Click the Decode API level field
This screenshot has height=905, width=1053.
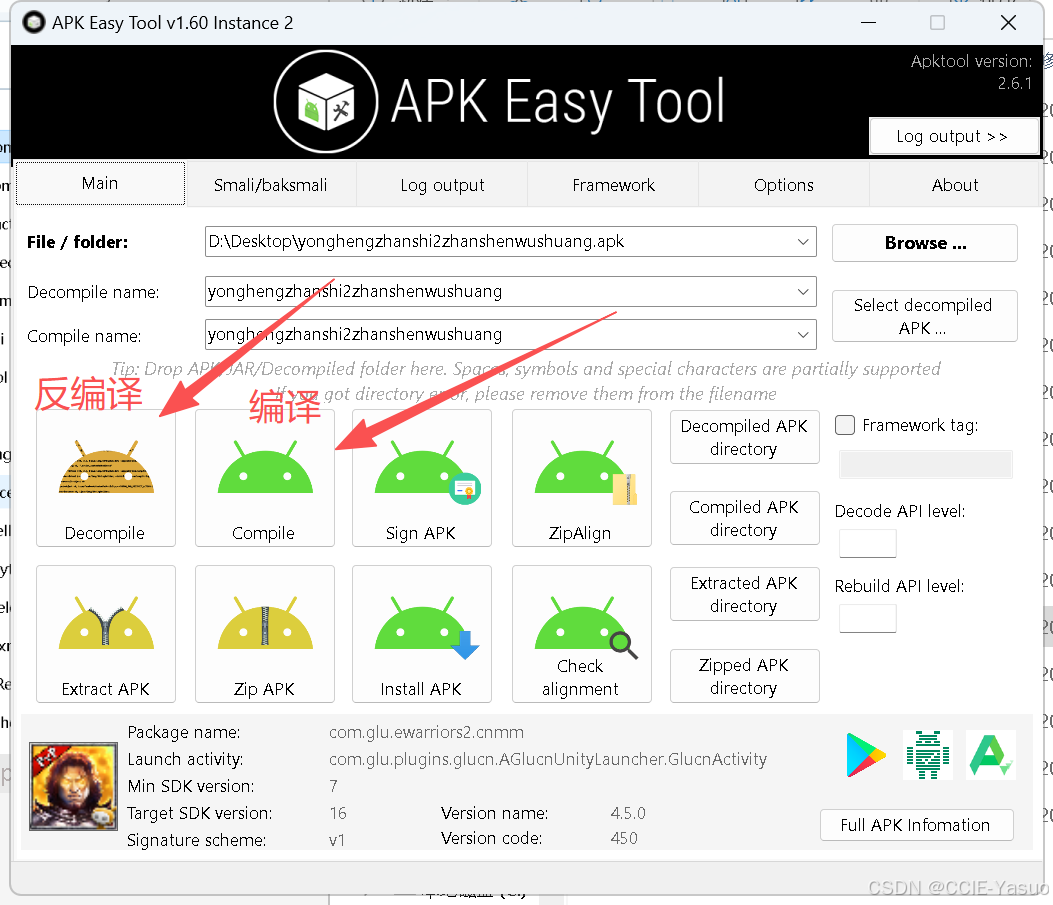click(868, 543)
